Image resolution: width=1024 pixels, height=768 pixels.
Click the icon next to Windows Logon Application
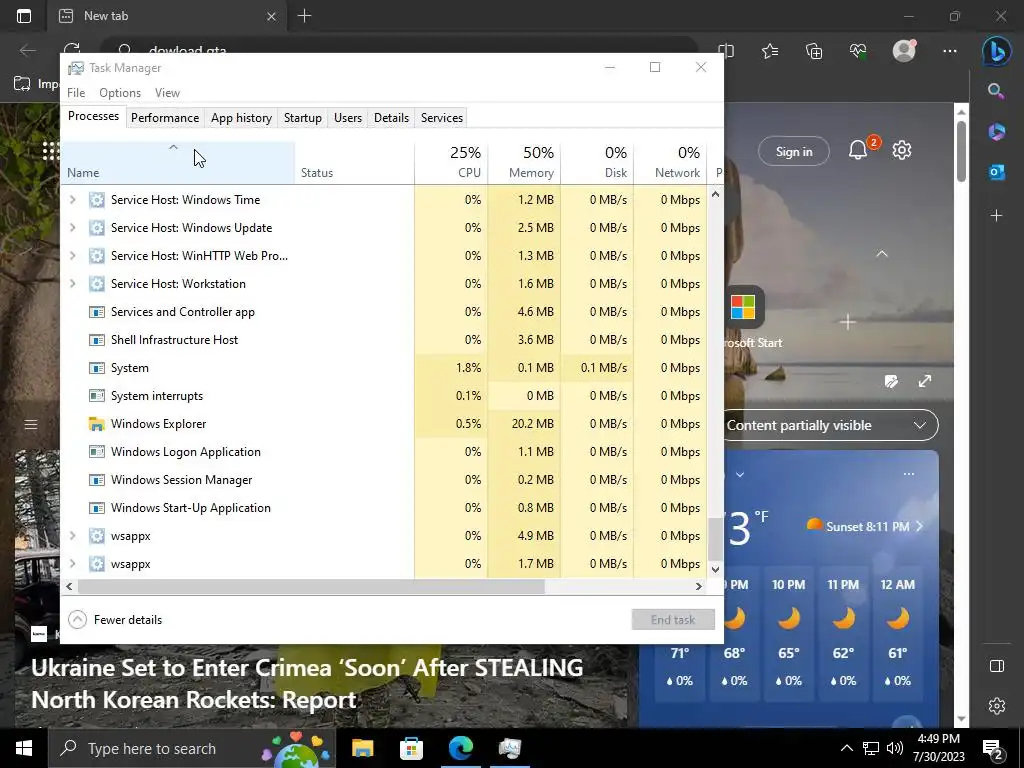pos(97,452)
